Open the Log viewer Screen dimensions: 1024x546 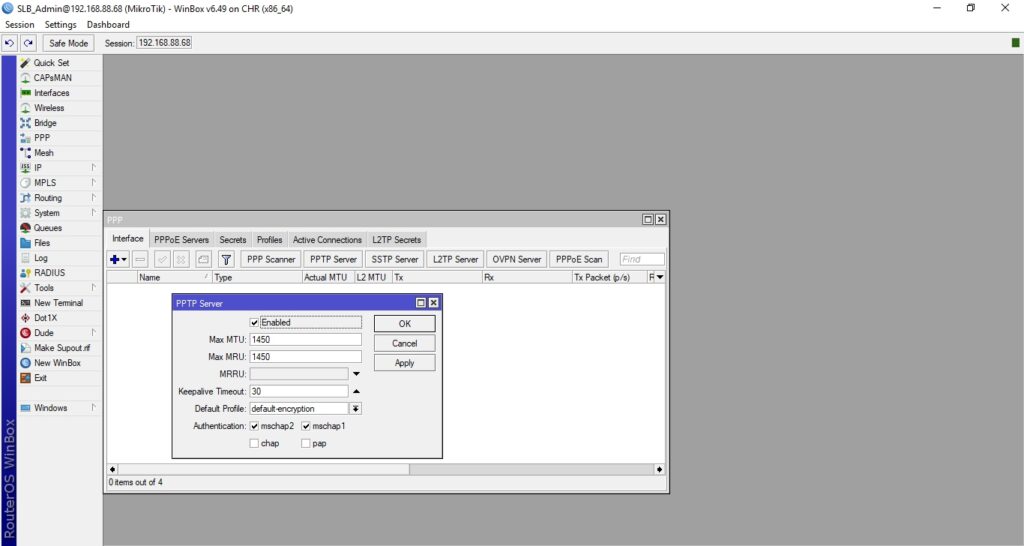(40, 258)
